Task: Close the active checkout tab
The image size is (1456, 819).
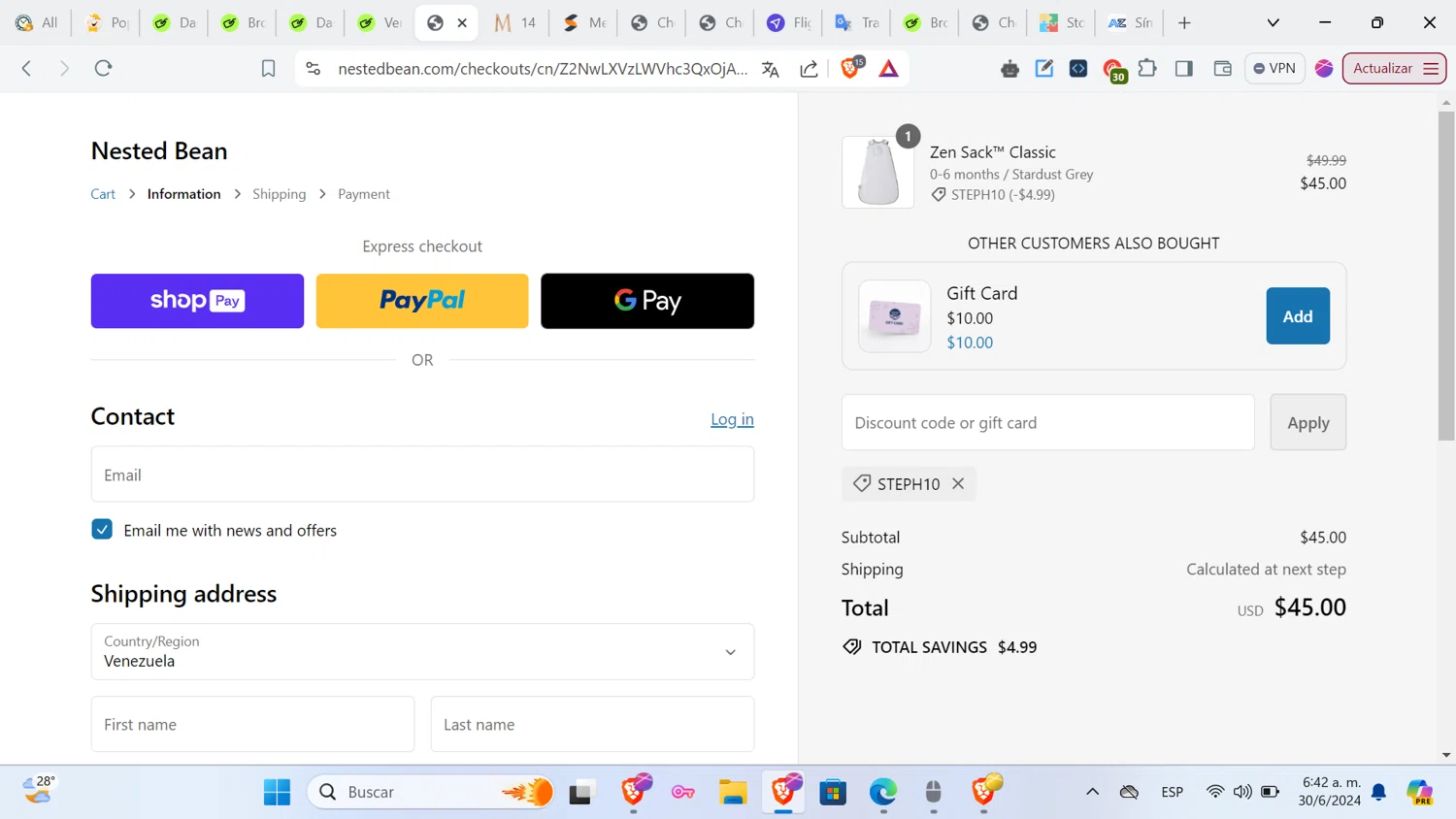Action: click(x=462, y=22)
